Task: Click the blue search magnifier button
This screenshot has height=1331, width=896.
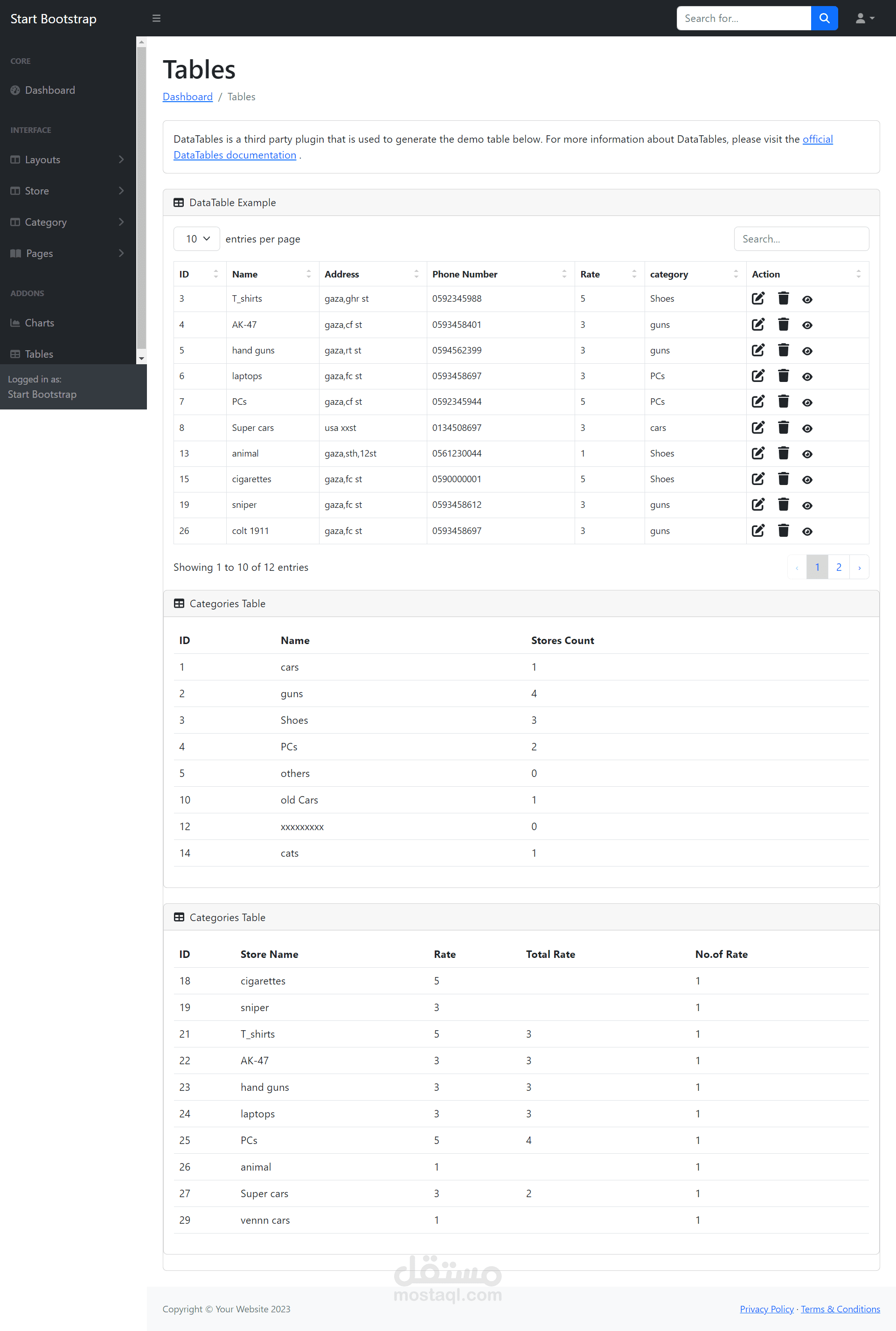Action: pos(824,18)
